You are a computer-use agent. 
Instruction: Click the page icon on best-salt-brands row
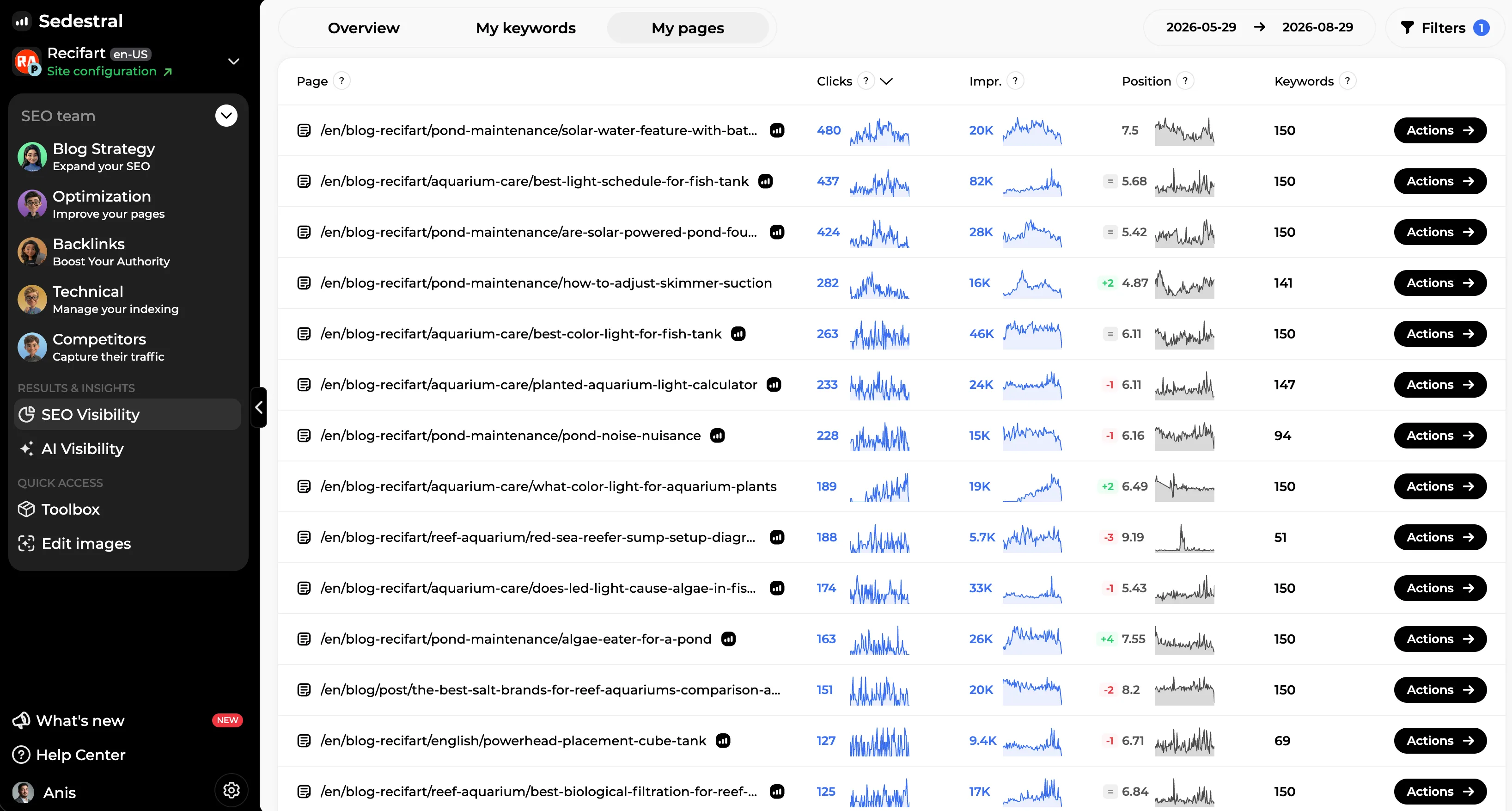click(304, 690)
